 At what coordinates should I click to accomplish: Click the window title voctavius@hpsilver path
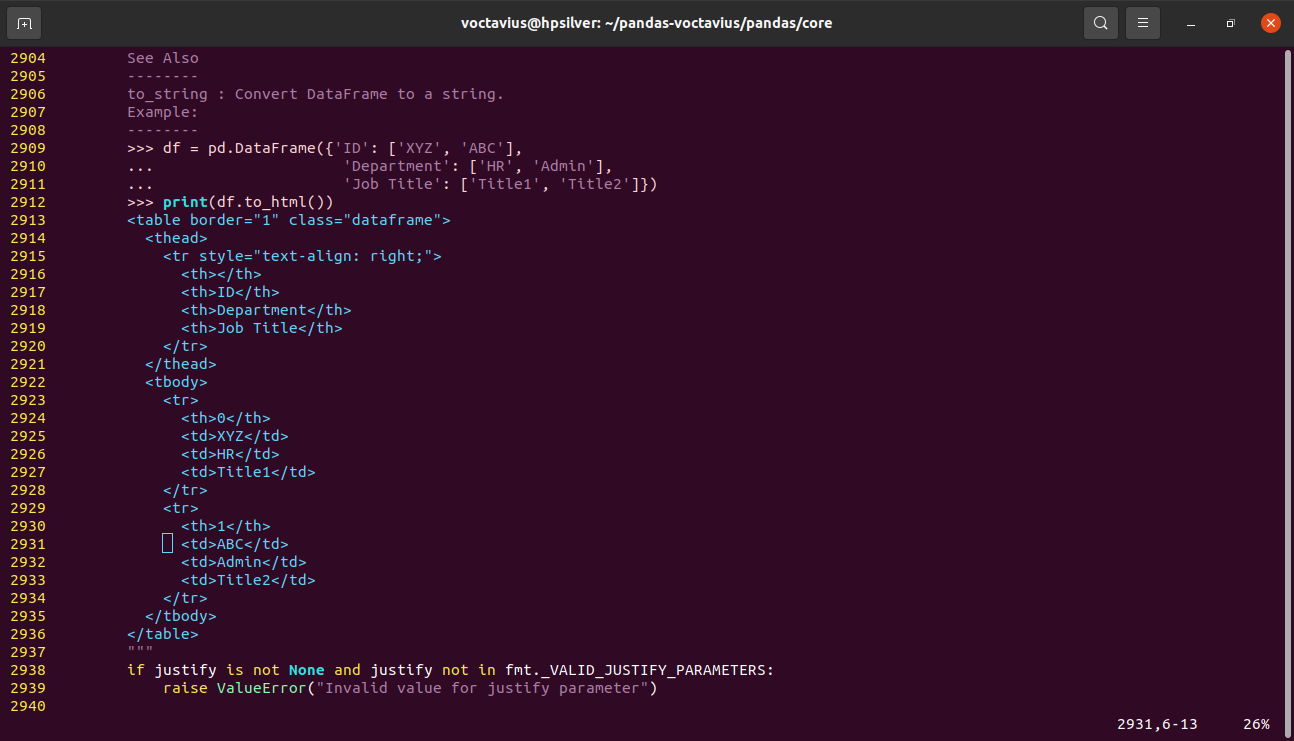[646, 23]
